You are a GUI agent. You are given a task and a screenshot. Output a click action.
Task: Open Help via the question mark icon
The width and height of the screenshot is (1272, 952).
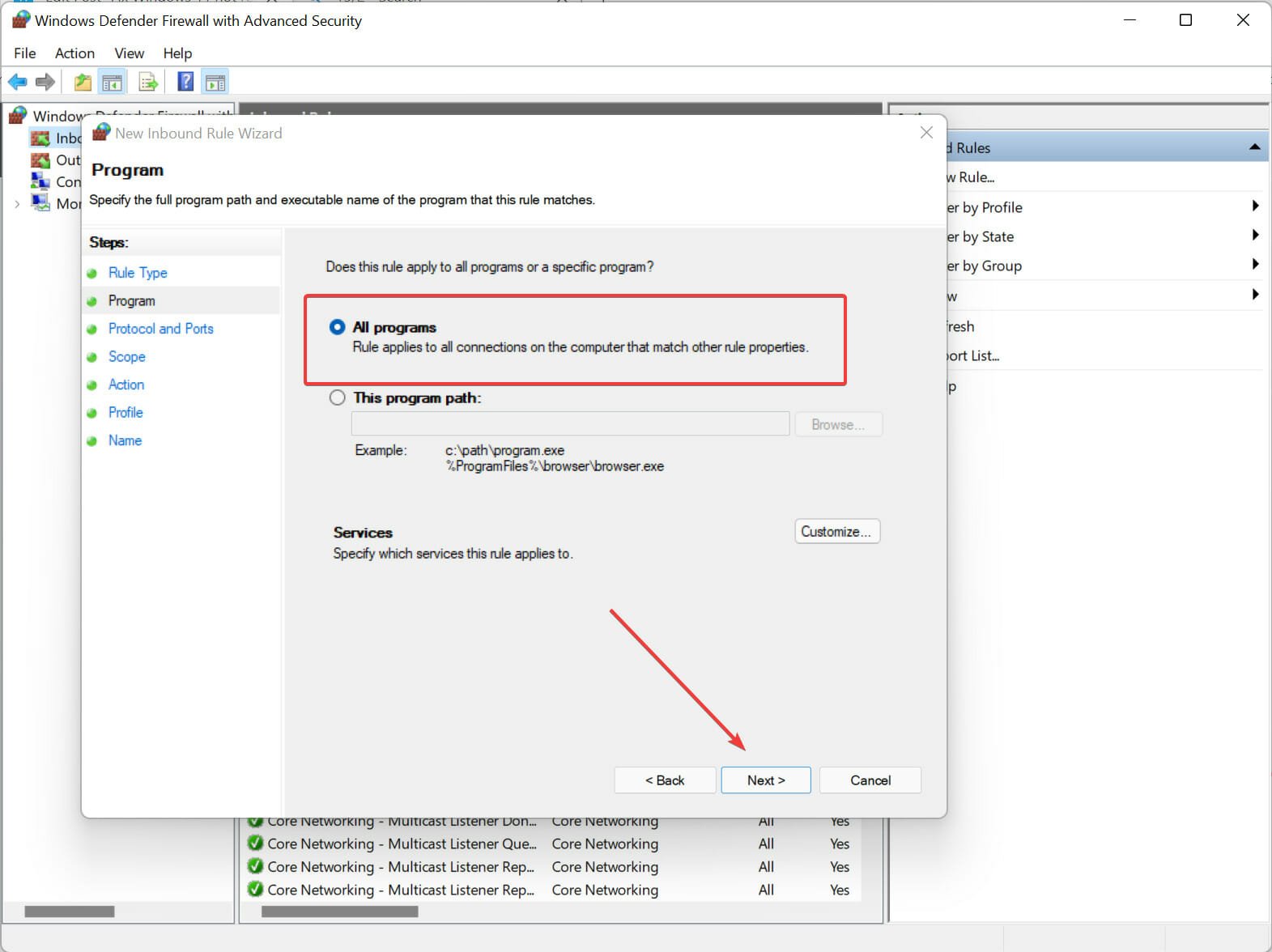[185, 82]
